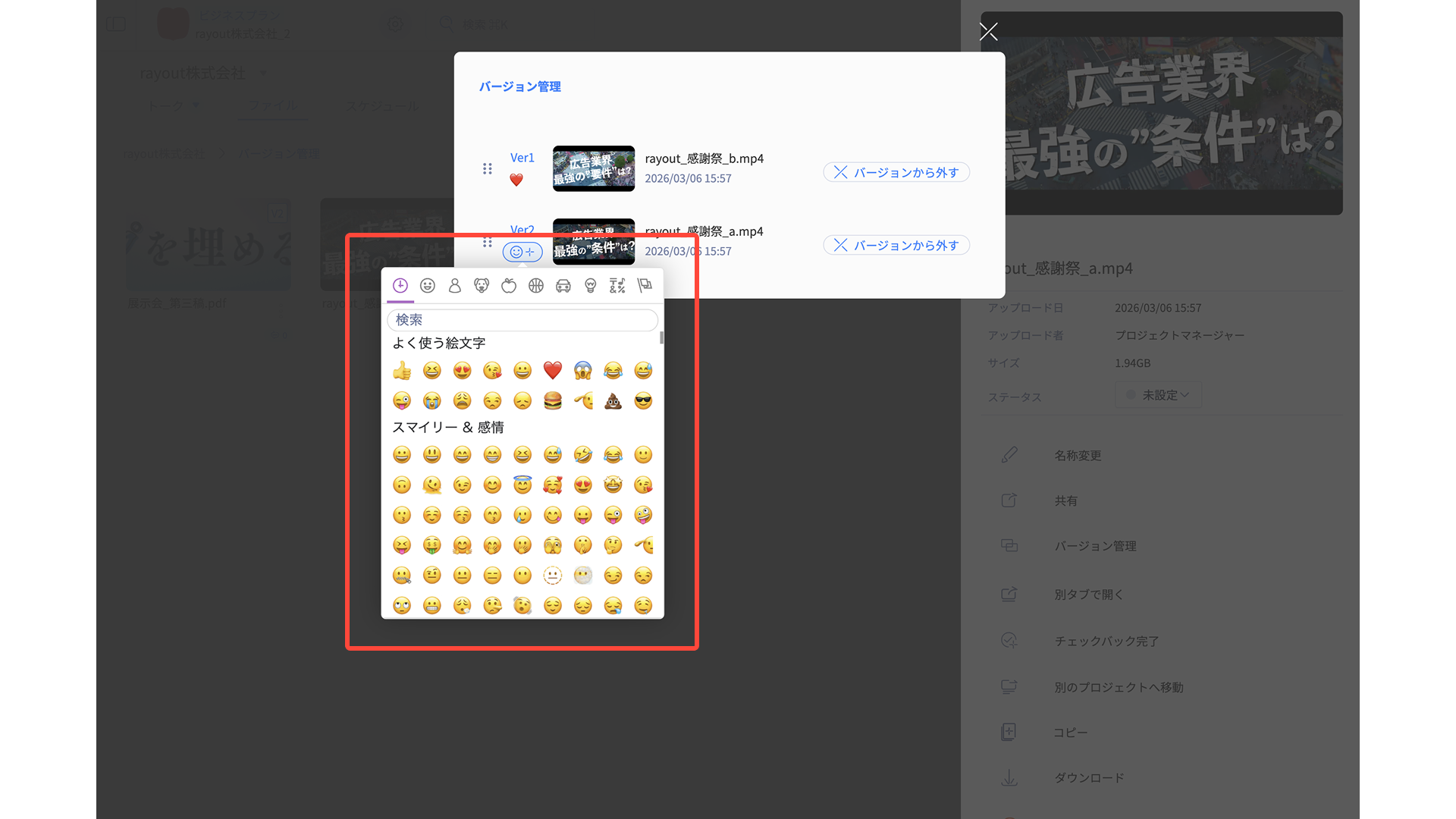
Task: Select the Activities ball emoji category
Action: coord(536,285)
